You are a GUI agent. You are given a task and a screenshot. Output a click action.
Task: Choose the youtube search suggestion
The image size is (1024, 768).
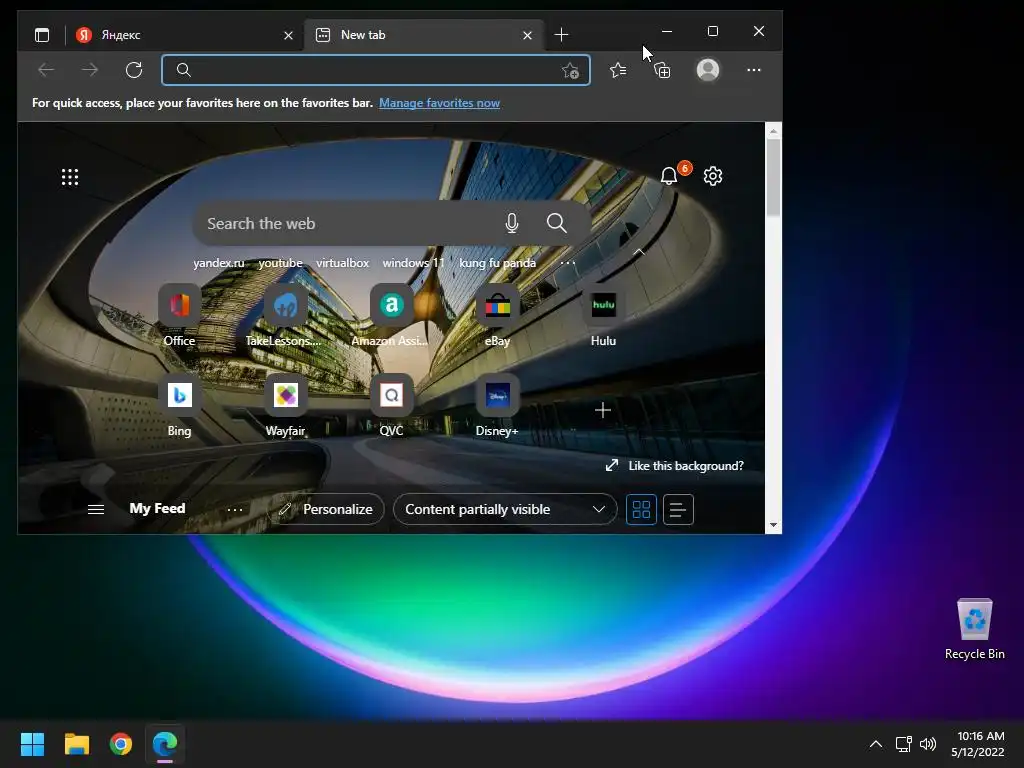[x=280, y=263]
